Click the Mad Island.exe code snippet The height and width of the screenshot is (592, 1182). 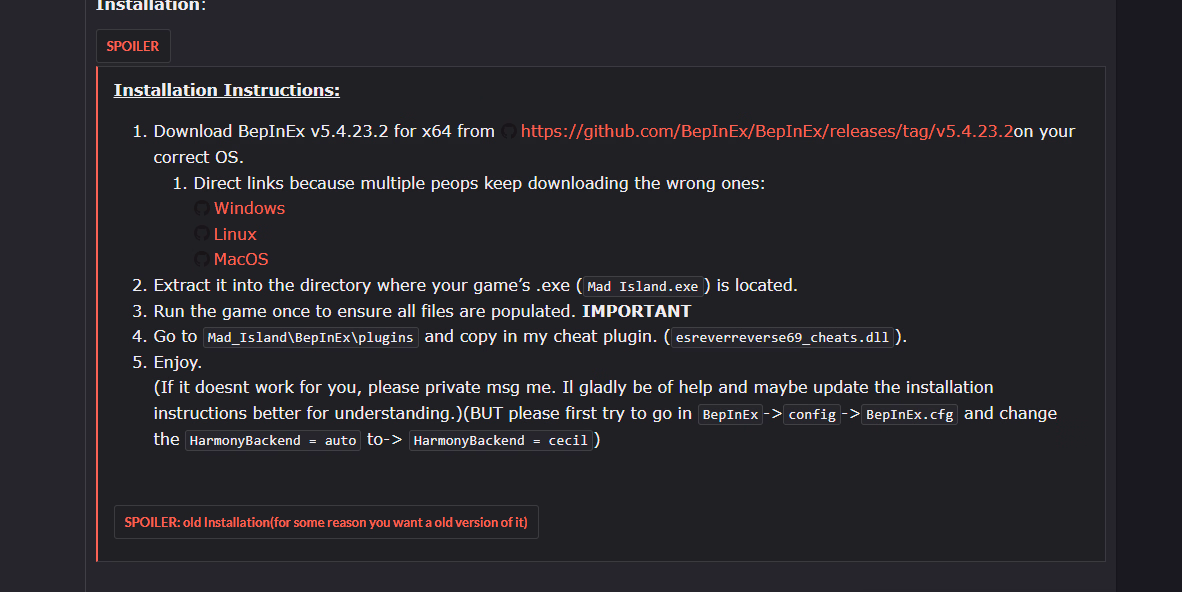coord(643,287)
